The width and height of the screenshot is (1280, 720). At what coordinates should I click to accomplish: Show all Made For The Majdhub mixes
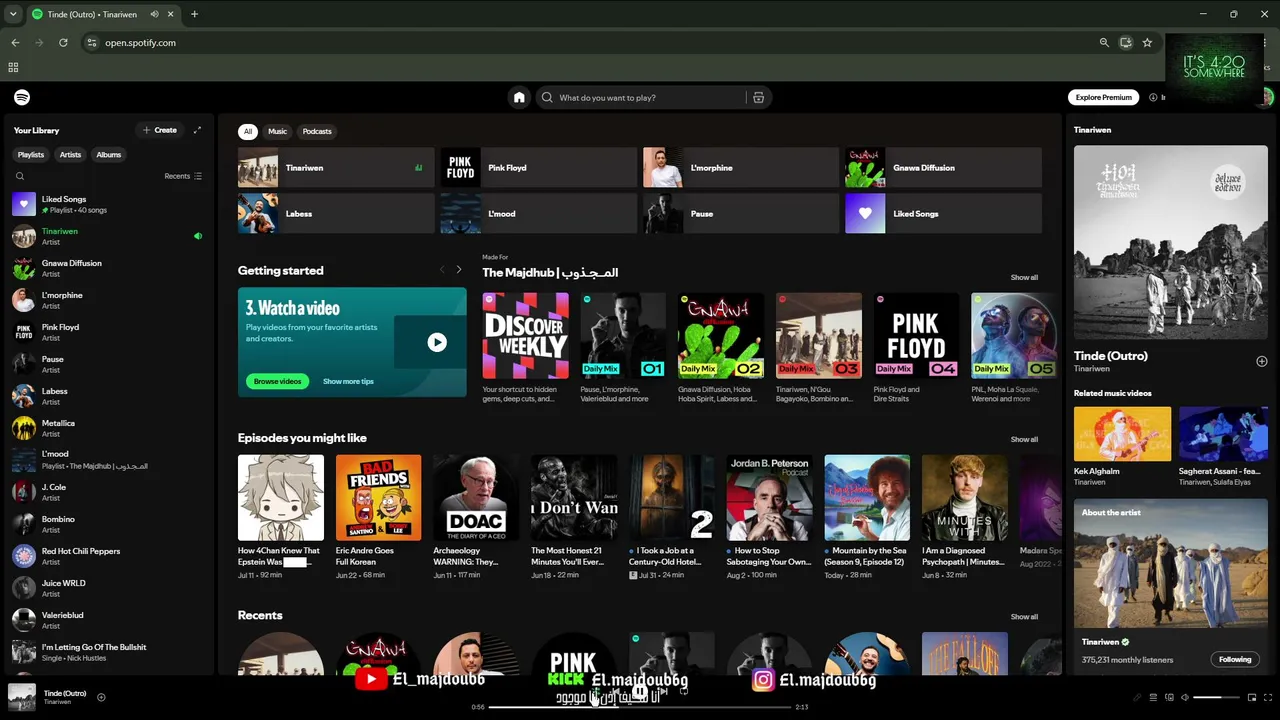(x=1024, y=277)
